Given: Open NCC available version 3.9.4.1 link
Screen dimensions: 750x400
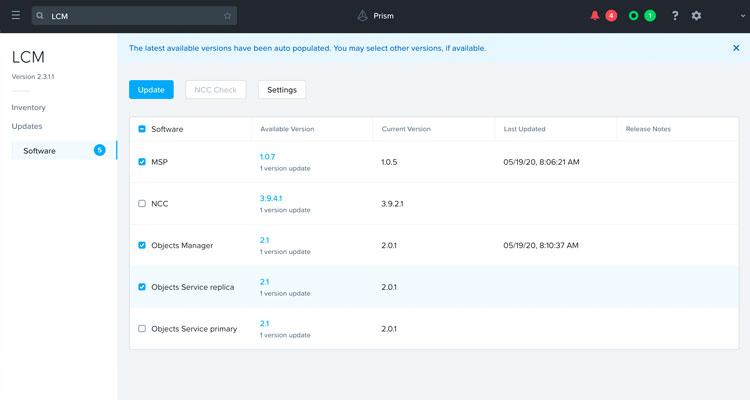Looking at the screenshot, I should click(x=271, y=198).
